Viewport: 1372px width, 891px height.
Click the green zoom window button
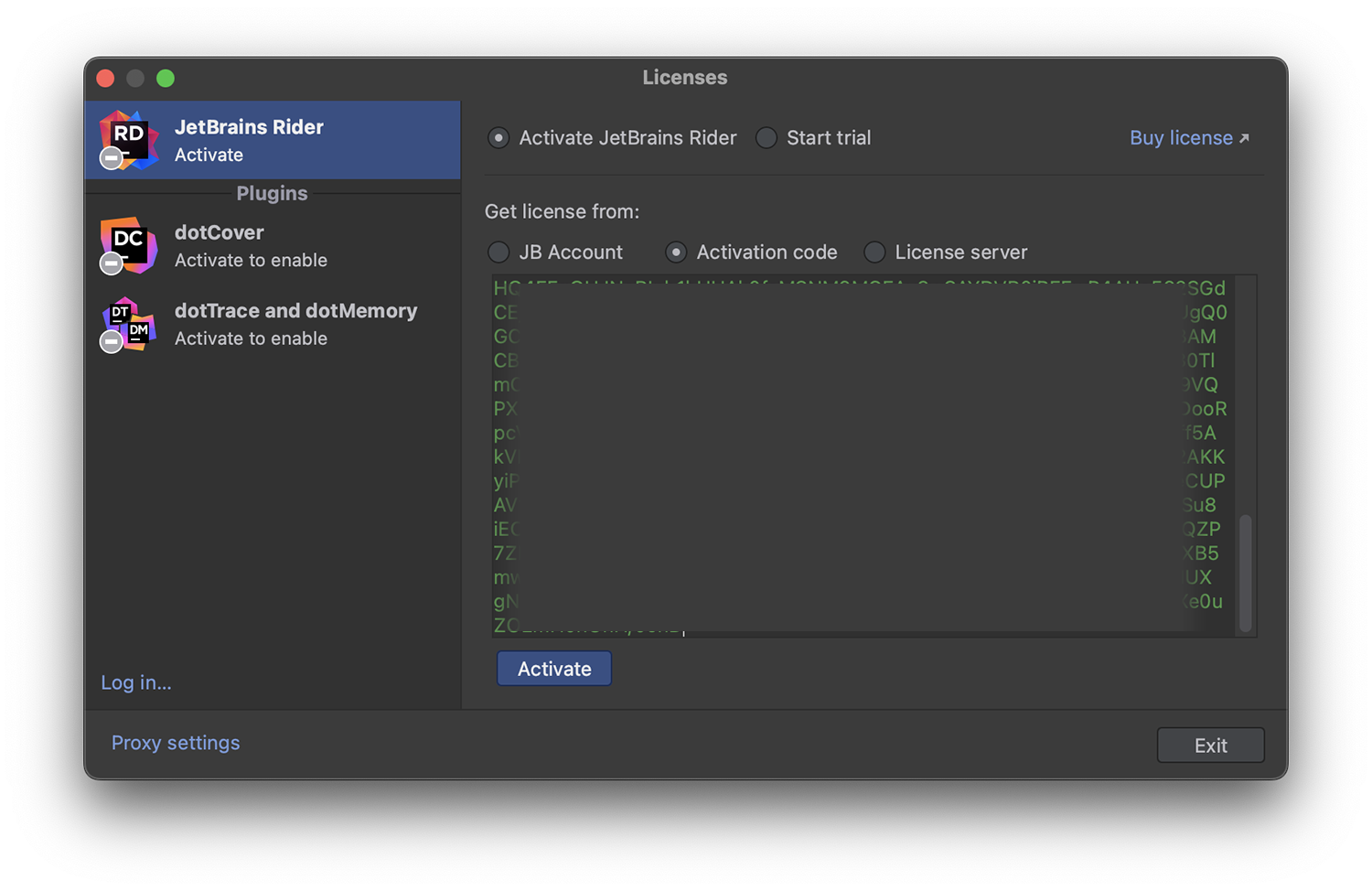tap(166, 78)
